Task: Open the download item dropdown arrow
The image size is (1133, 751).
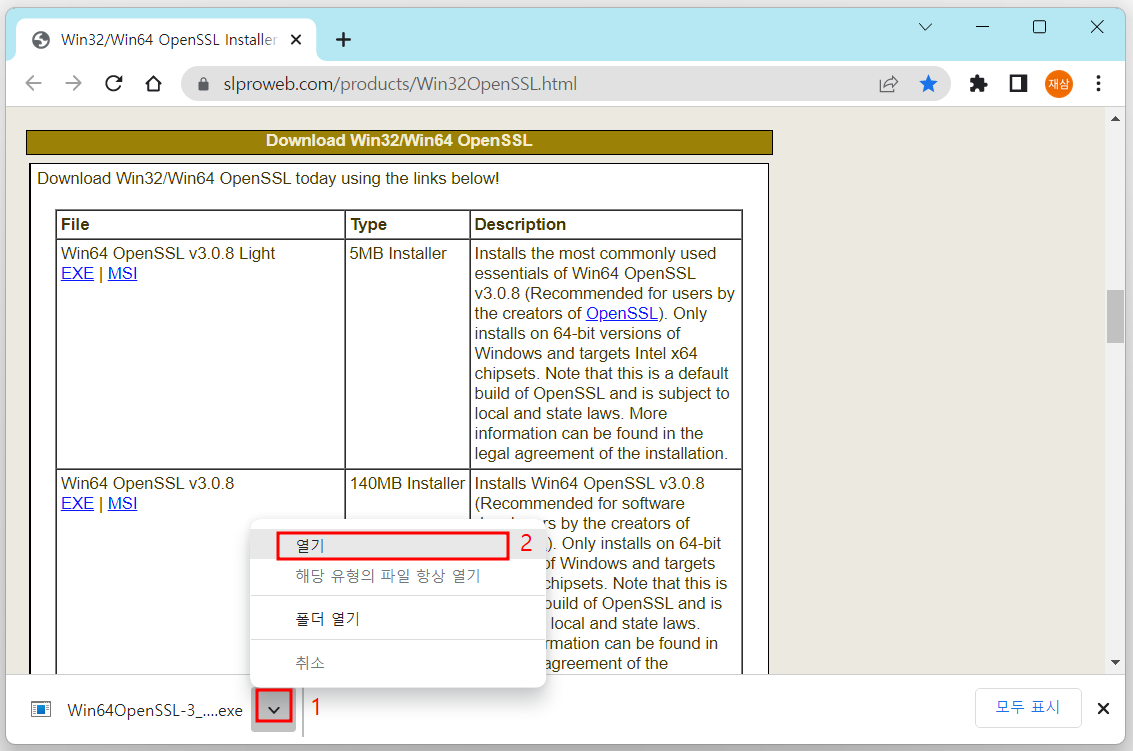Action: coord(273,708)
